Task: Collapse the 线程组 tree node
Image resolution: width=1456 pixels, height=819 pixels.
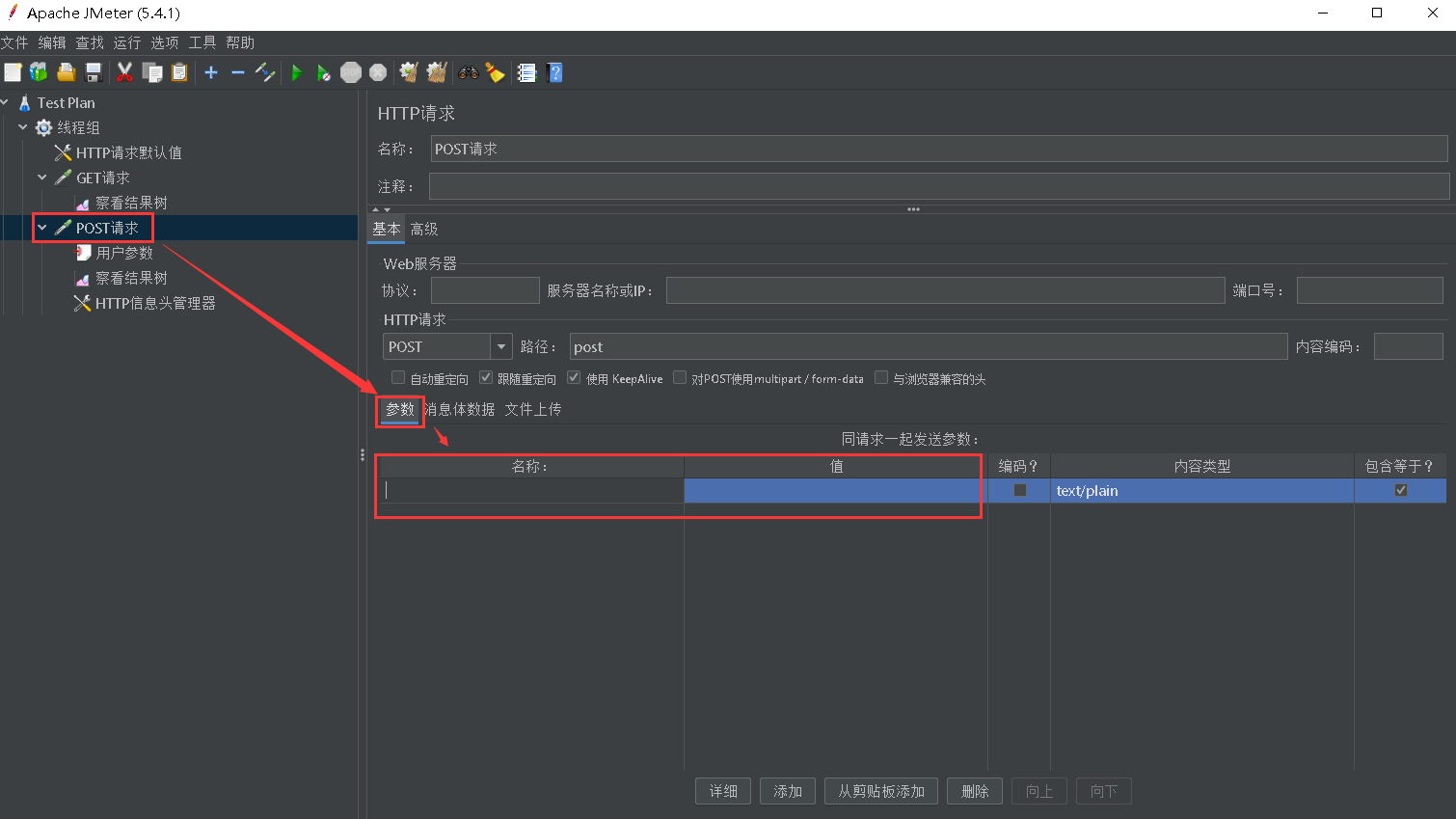Action: click(x=23, y=127)
